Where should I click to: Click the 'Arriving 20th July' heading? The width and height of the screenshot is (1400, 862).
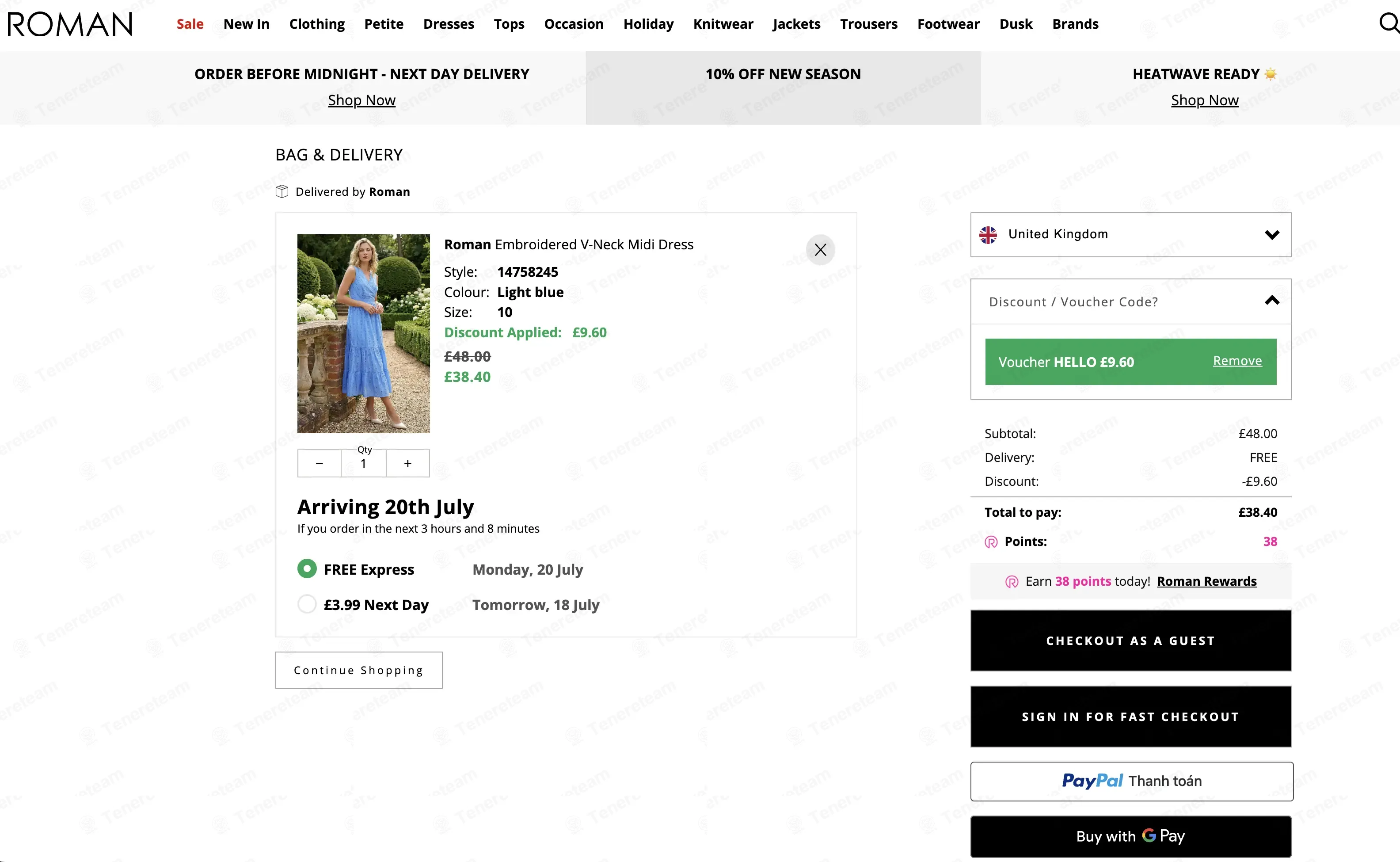tap(386, 507)
